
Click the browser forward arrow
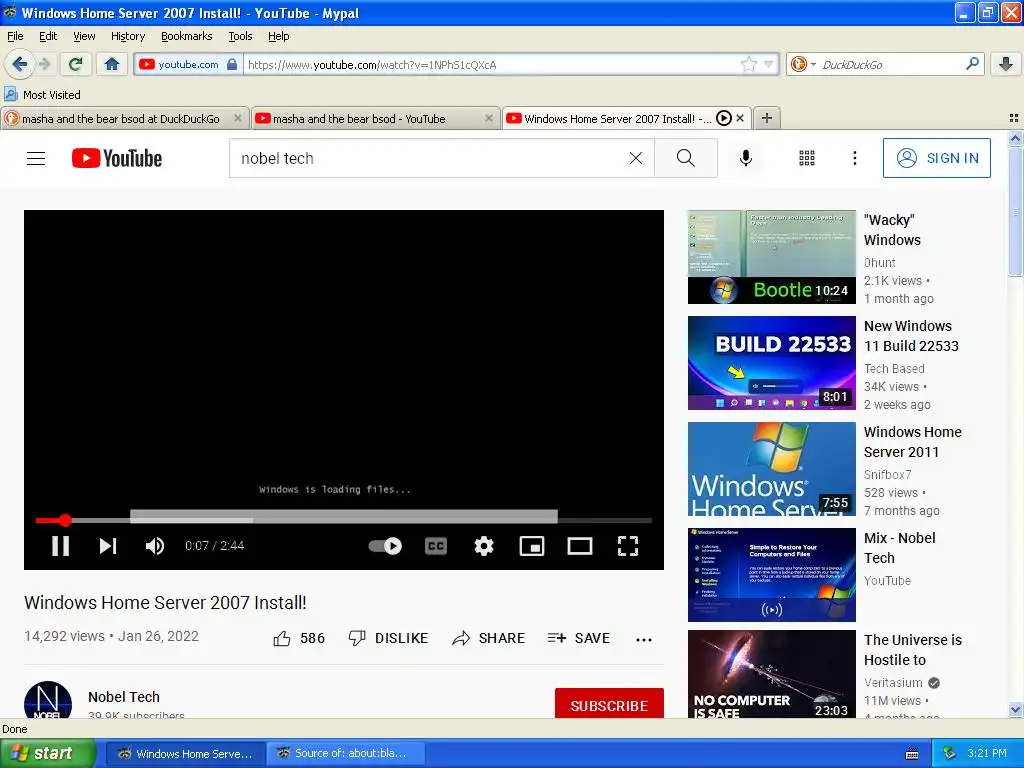pyautogui.click(x=44, y=64)
